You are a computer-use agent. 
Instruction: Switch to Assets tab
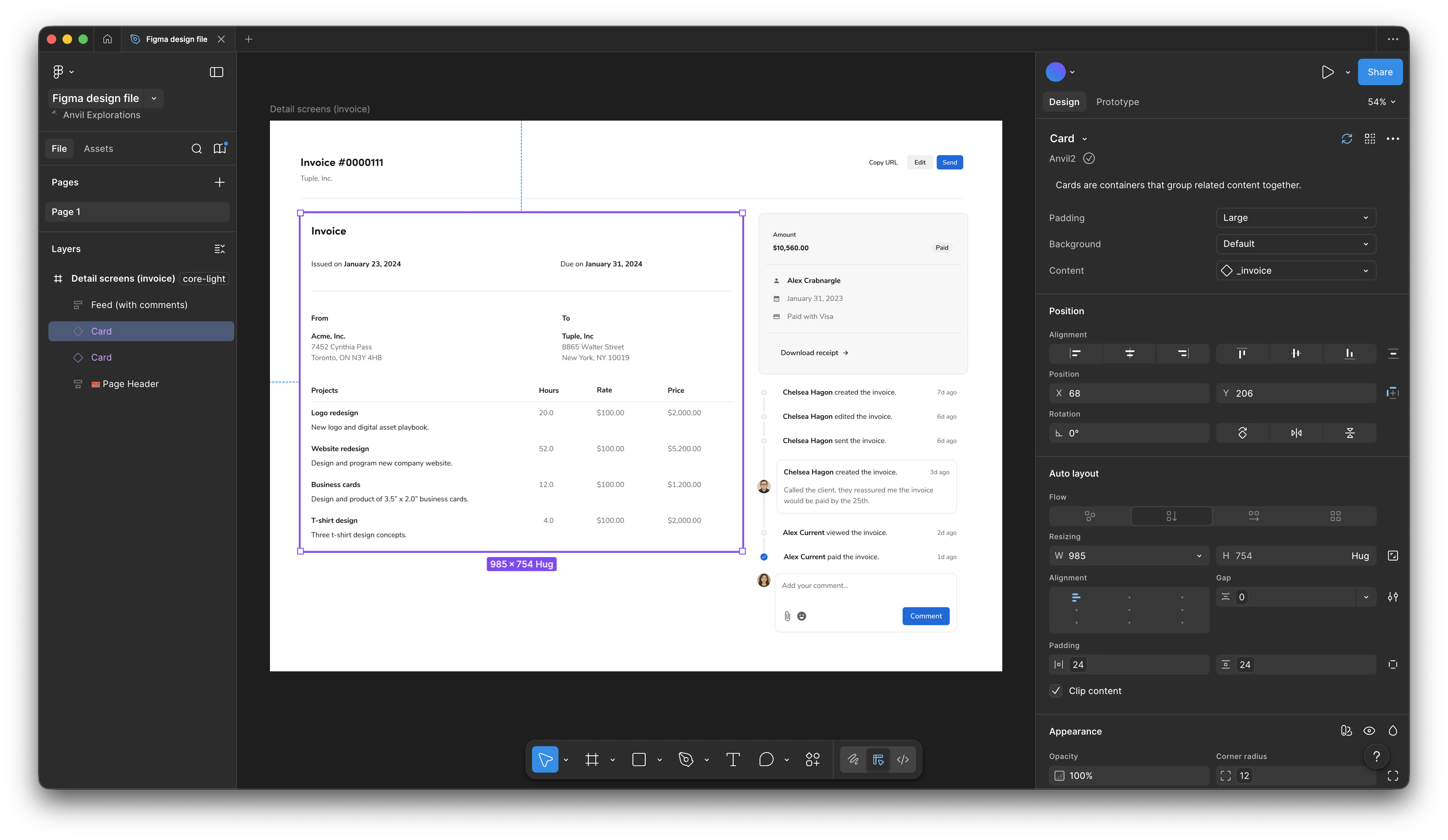[98, 148]
